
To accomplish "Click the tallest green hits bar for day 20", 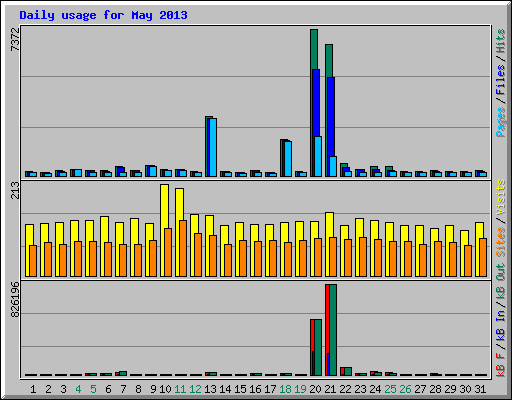I will 314,49.
